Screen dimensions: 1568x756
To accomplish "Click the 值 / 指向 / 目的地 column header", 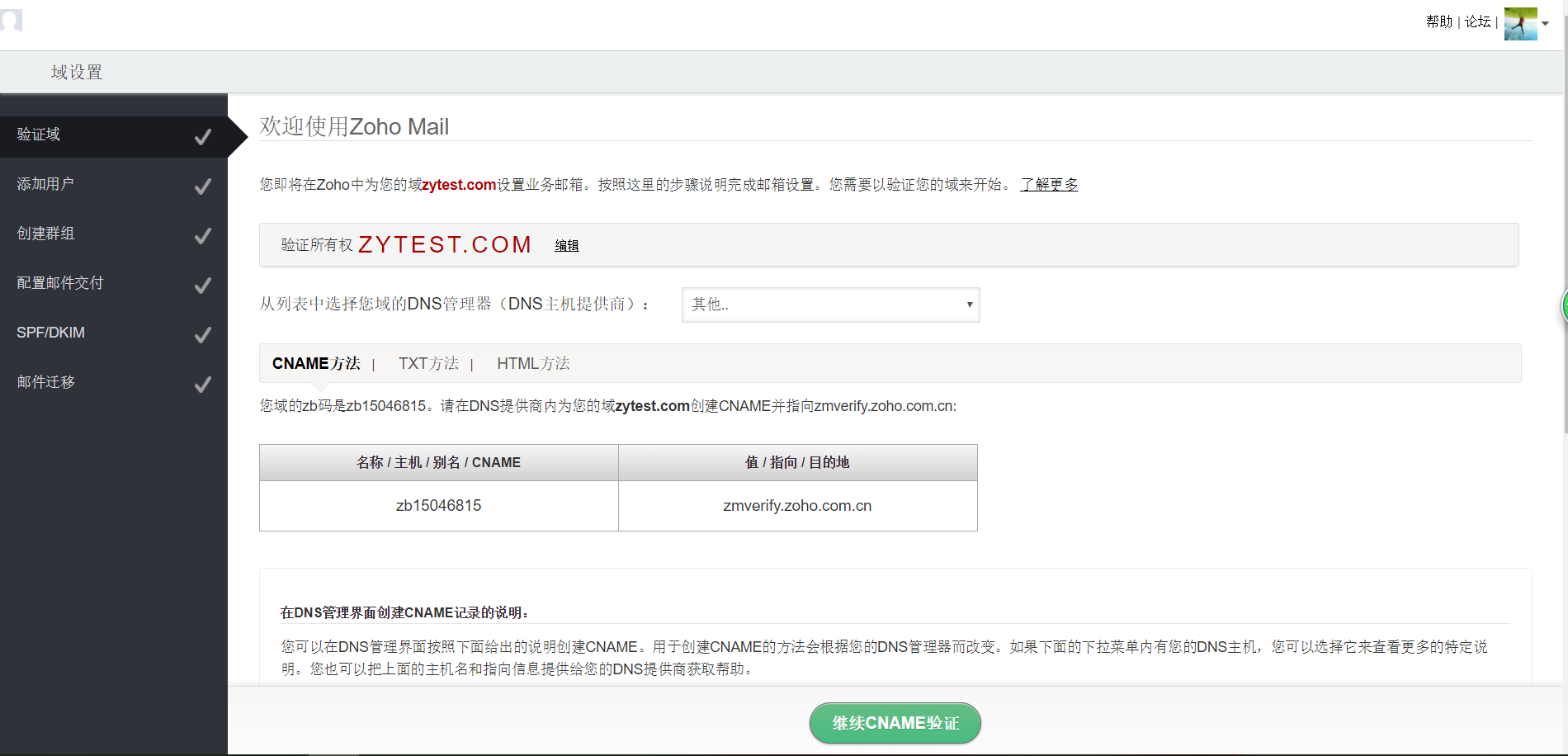I will tap(798, 463).
